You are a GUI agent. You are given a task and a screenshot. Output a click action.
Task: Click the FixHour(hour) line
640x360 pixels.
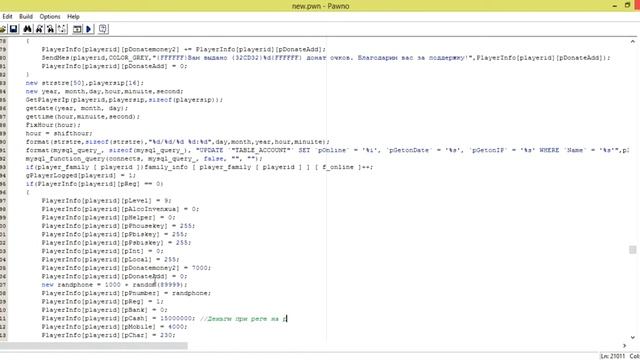click(x=53, y=125)
